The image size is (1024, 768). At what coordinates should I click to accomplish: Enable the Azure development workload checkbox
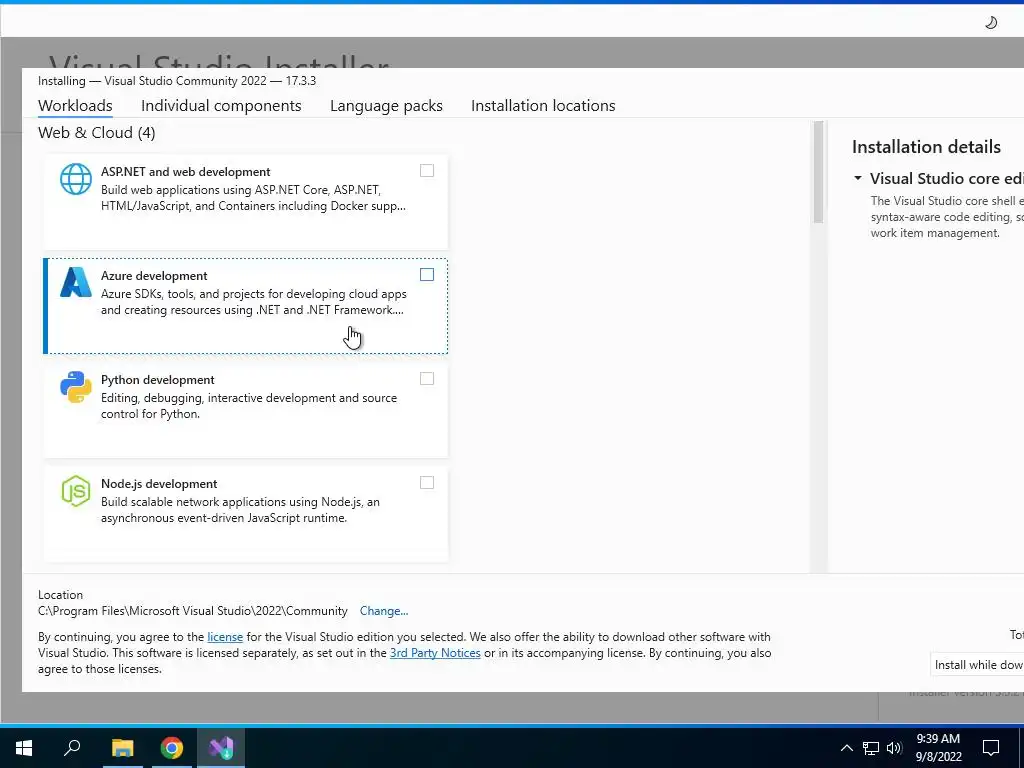(x=426, y=274)
